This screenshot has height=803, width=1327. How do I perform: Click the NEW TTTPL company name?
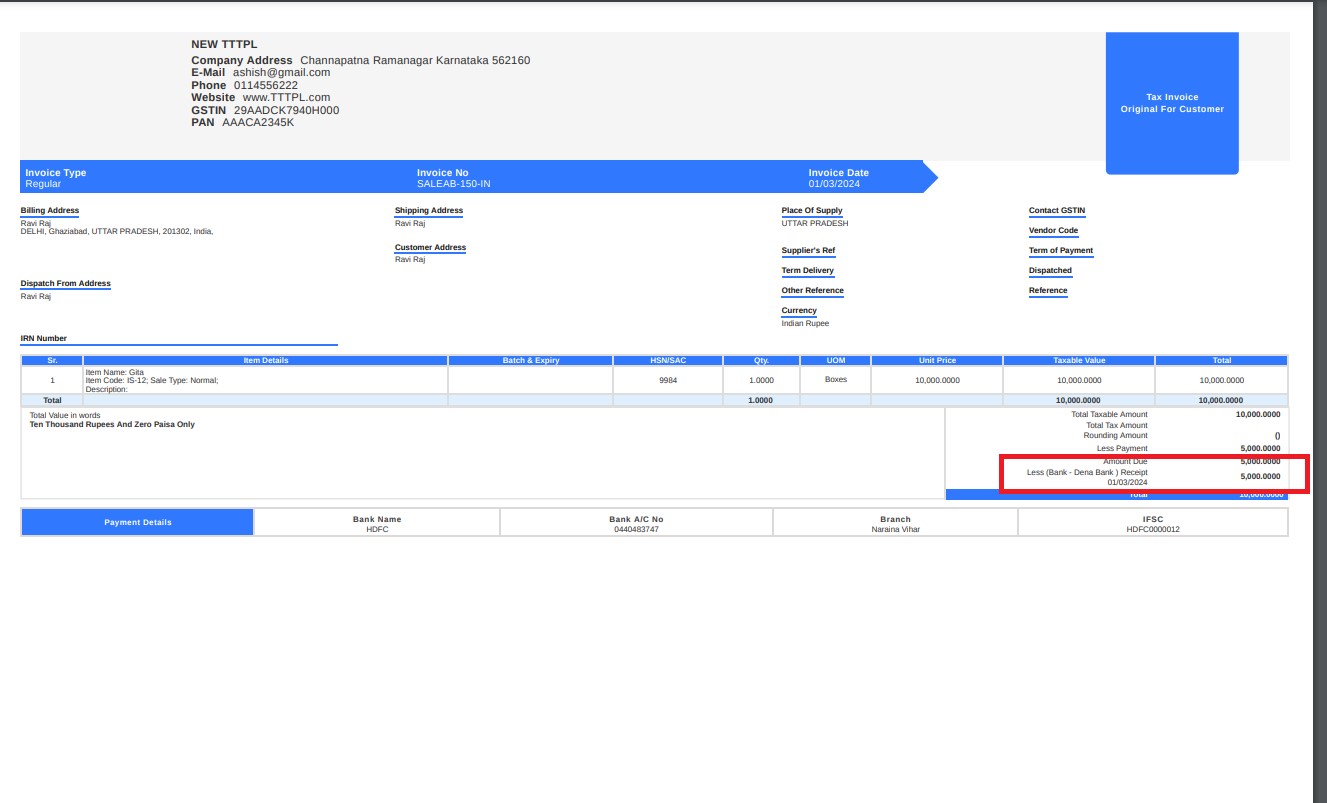[224, 44]
